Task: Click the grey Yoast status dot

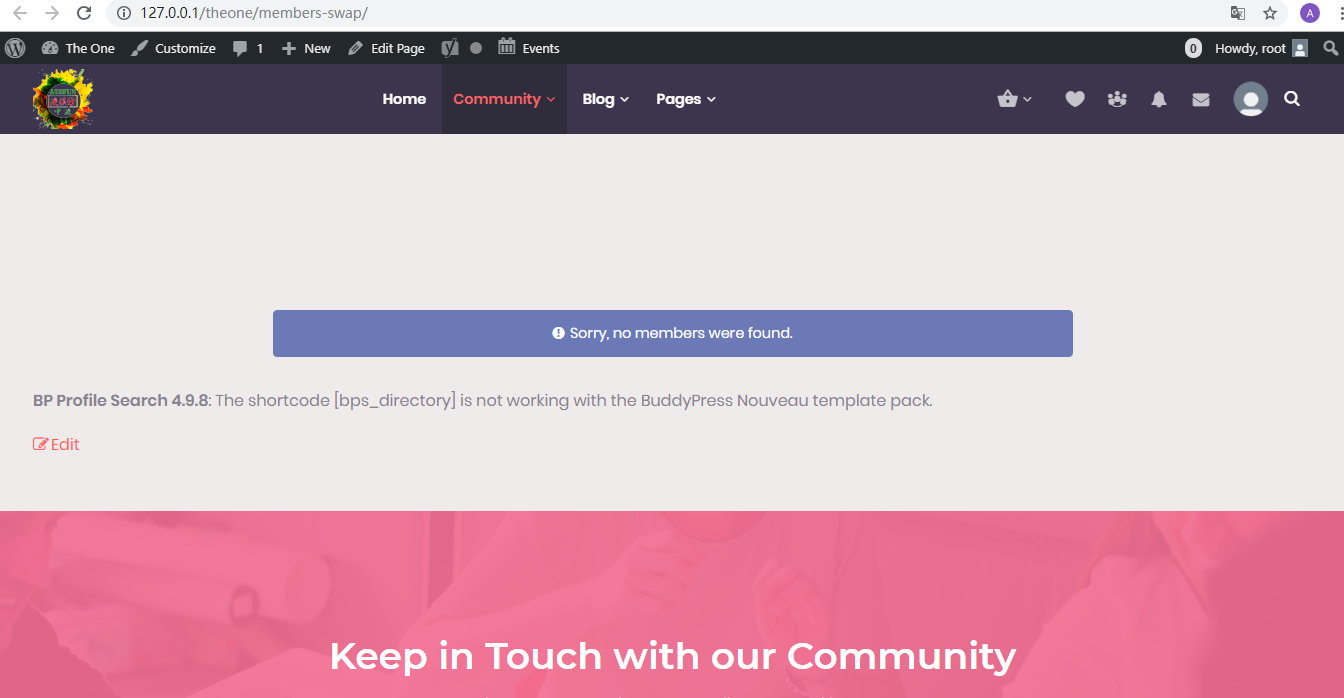Action: (x=476, y=48)
